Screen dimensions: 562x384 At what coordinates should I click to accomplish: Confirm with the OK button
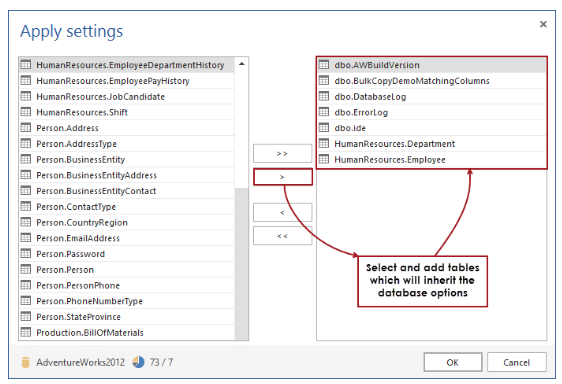tap(453, 362)
